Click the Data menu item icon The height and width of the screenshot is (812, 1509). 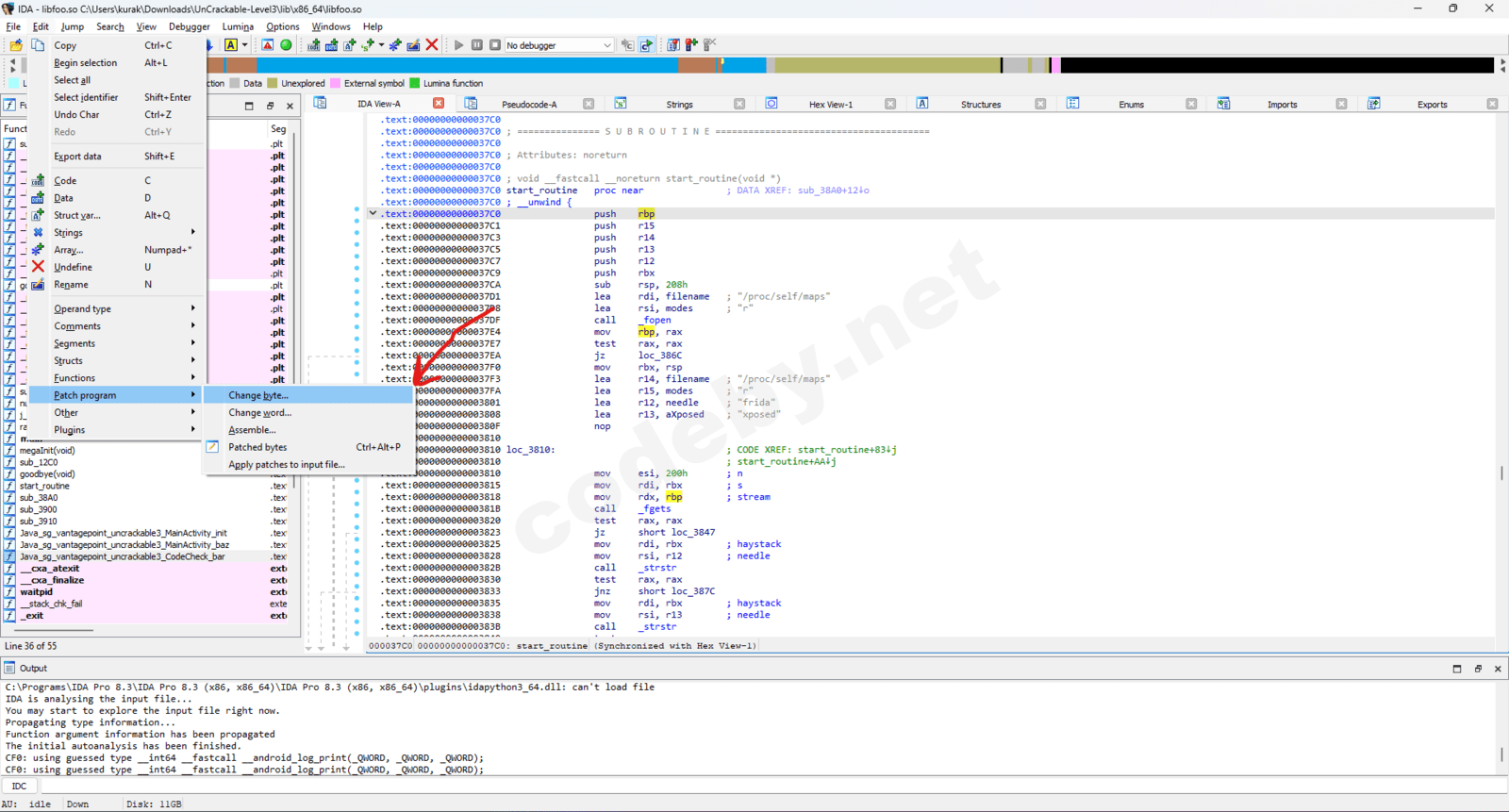point(39,198)
